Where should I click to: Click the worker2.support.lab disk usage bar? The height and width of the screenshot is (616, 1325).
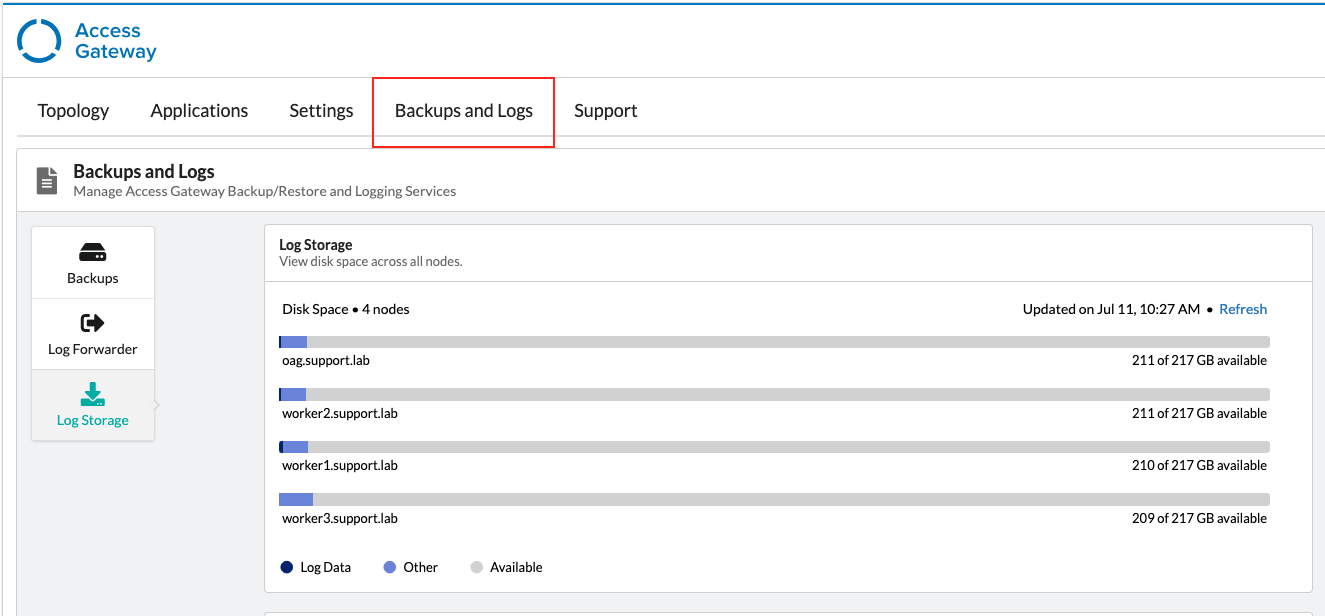pos(773,394)
